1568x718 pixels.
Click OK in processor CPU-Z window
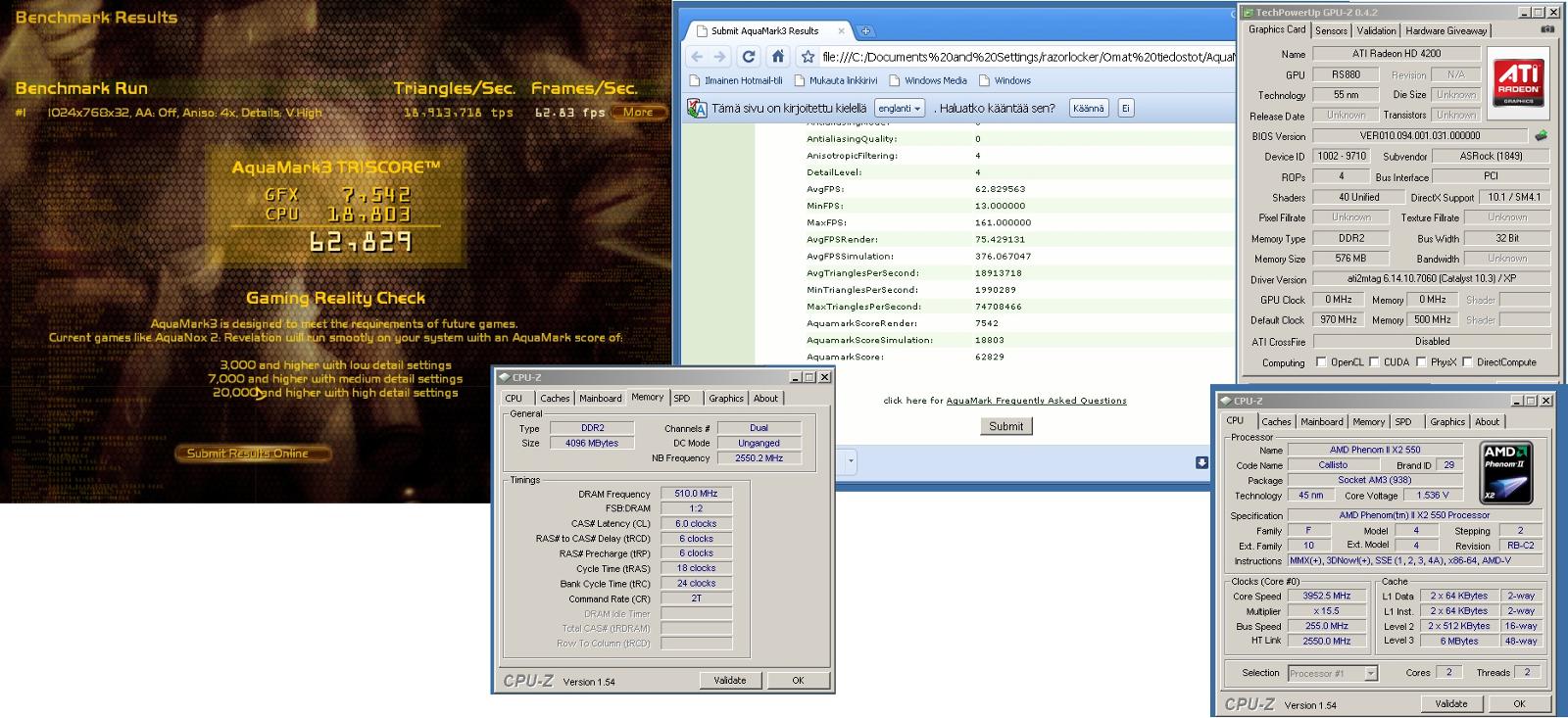[x=1519, y=703]
